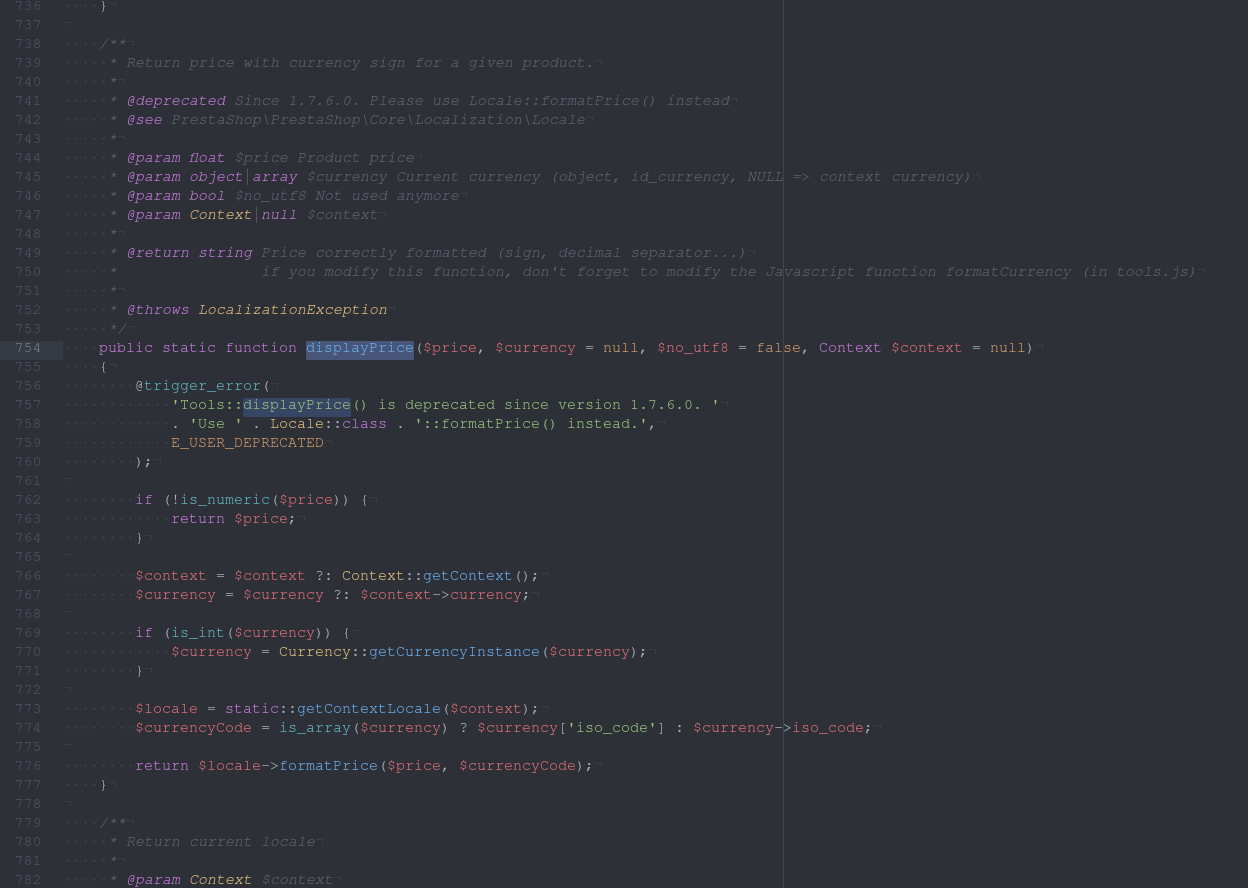Click the $currencyCode argument on line 776
Image resolution: width=1248 pixels, height=888 pixels.
(517, 766)
